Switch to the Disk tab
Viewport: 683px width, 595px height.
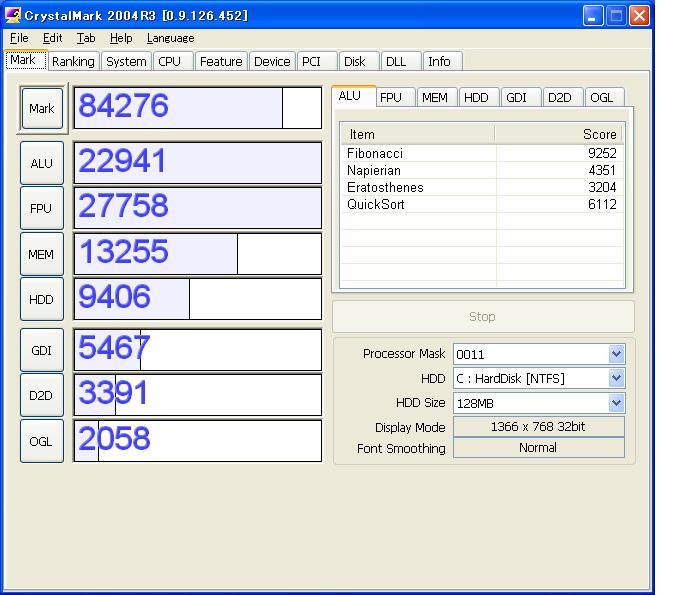(359, 61)
